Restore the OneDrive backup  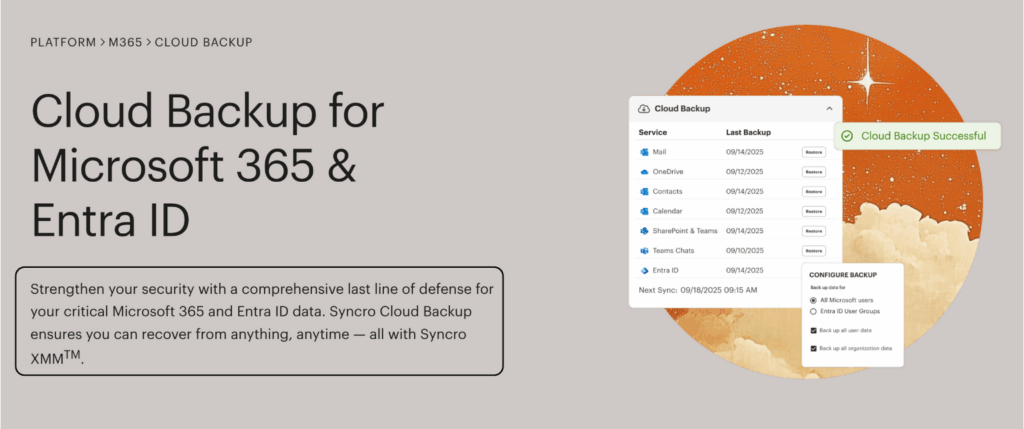click(x=814, y=172)
